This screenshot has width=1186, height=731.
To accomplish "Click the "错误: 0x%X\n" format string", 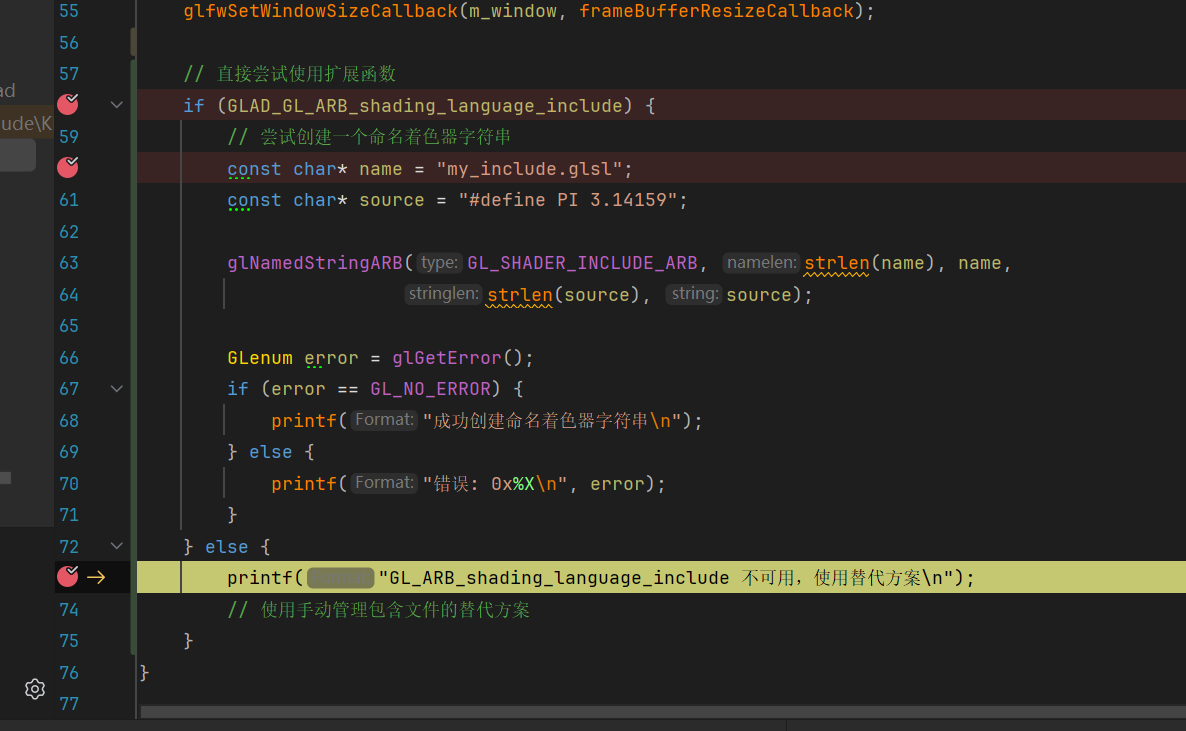I will point(495,484).
